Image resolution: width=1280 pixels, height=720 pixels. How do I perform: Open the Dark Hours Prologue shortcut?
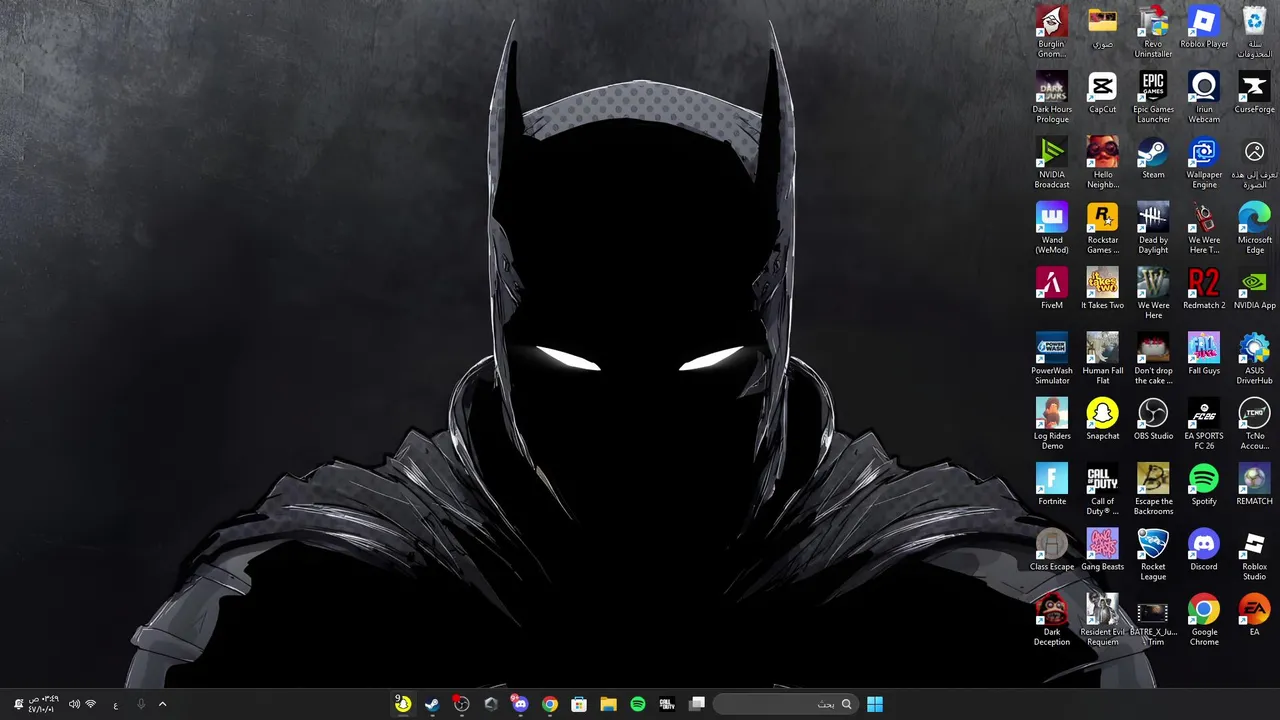coord(1051,97)
